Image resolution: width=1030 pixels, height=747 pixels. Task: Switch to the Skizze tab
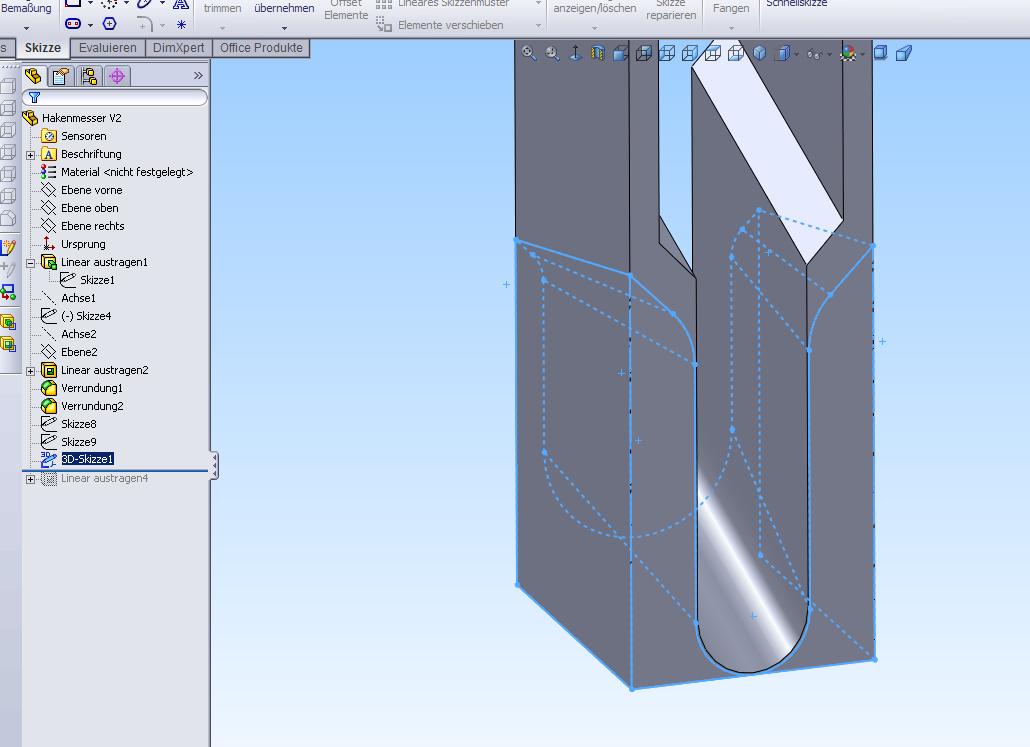[x=43, y=48]
